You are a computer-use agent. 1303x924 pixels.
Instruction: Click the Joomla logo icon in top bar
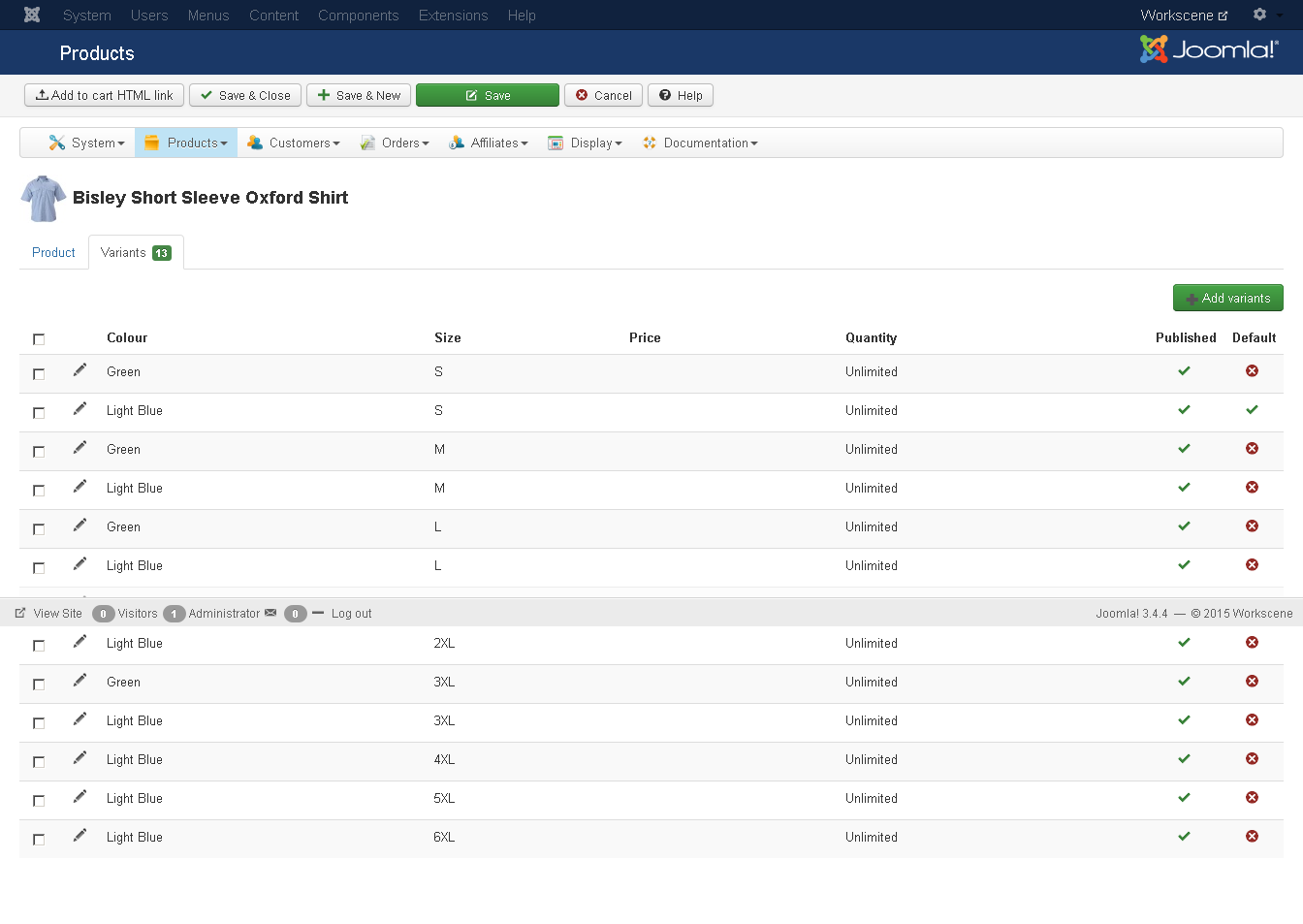click(32, 15)
